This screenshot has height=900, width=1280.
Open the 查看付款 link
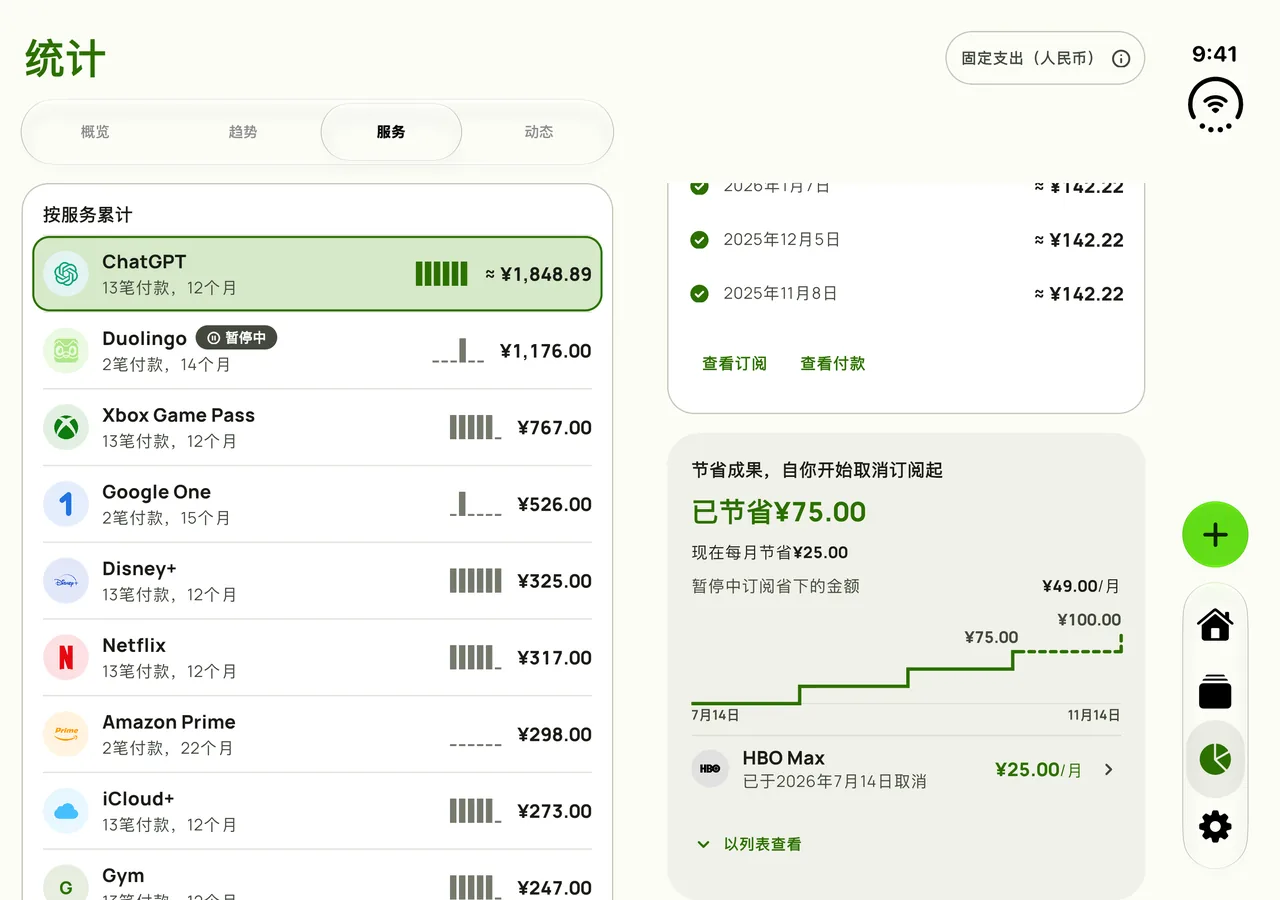[x=833, y=364]
